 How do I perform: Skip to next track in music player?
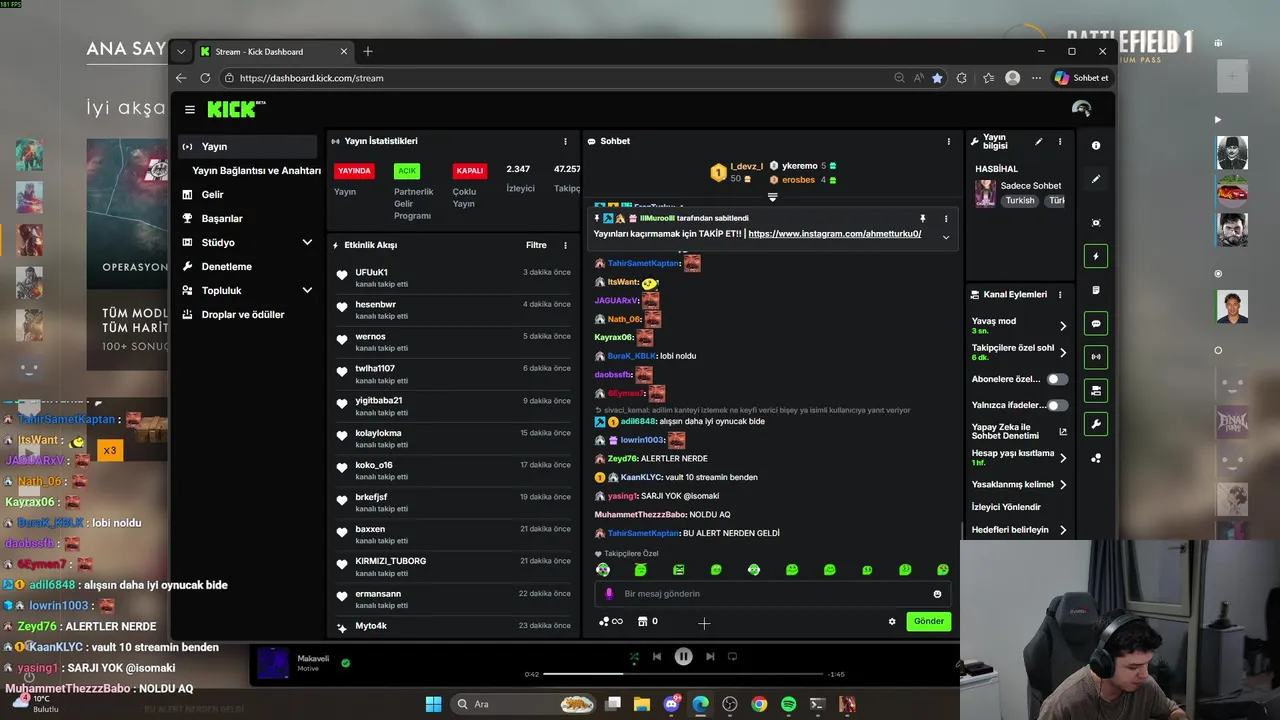pos(710,657)
